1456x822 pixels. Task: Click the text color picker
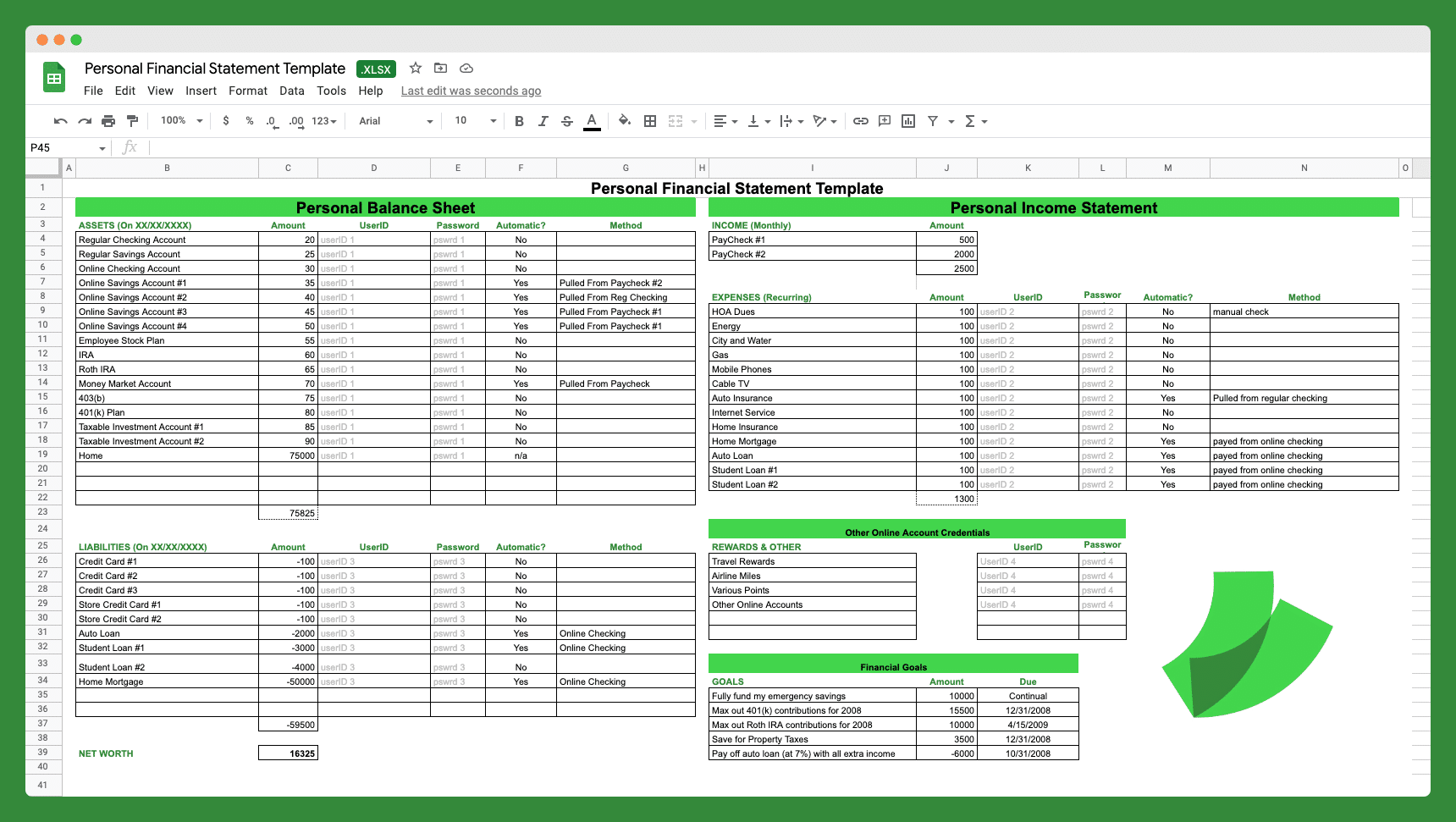(x=591, y=121)
